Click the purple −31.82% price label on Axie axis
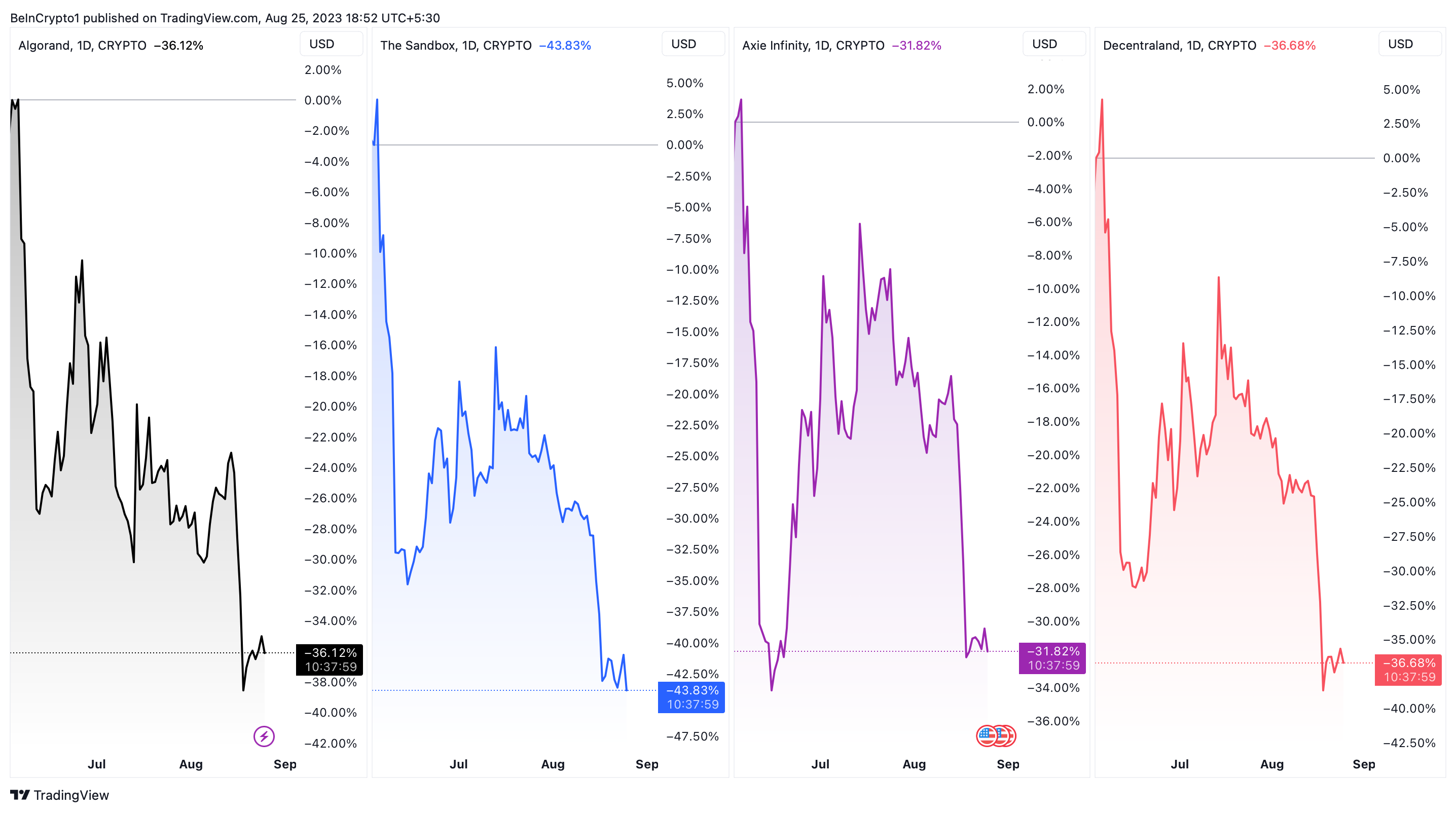This screenshot has width=1456, height=813. pyautogui.click(x=1052, y=658)
